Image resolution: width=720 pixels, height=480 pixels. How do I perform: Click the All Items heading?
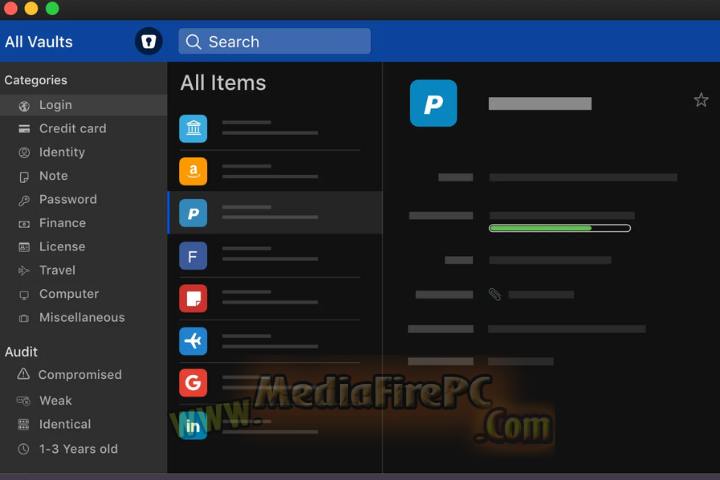click(x=223, y=83)
